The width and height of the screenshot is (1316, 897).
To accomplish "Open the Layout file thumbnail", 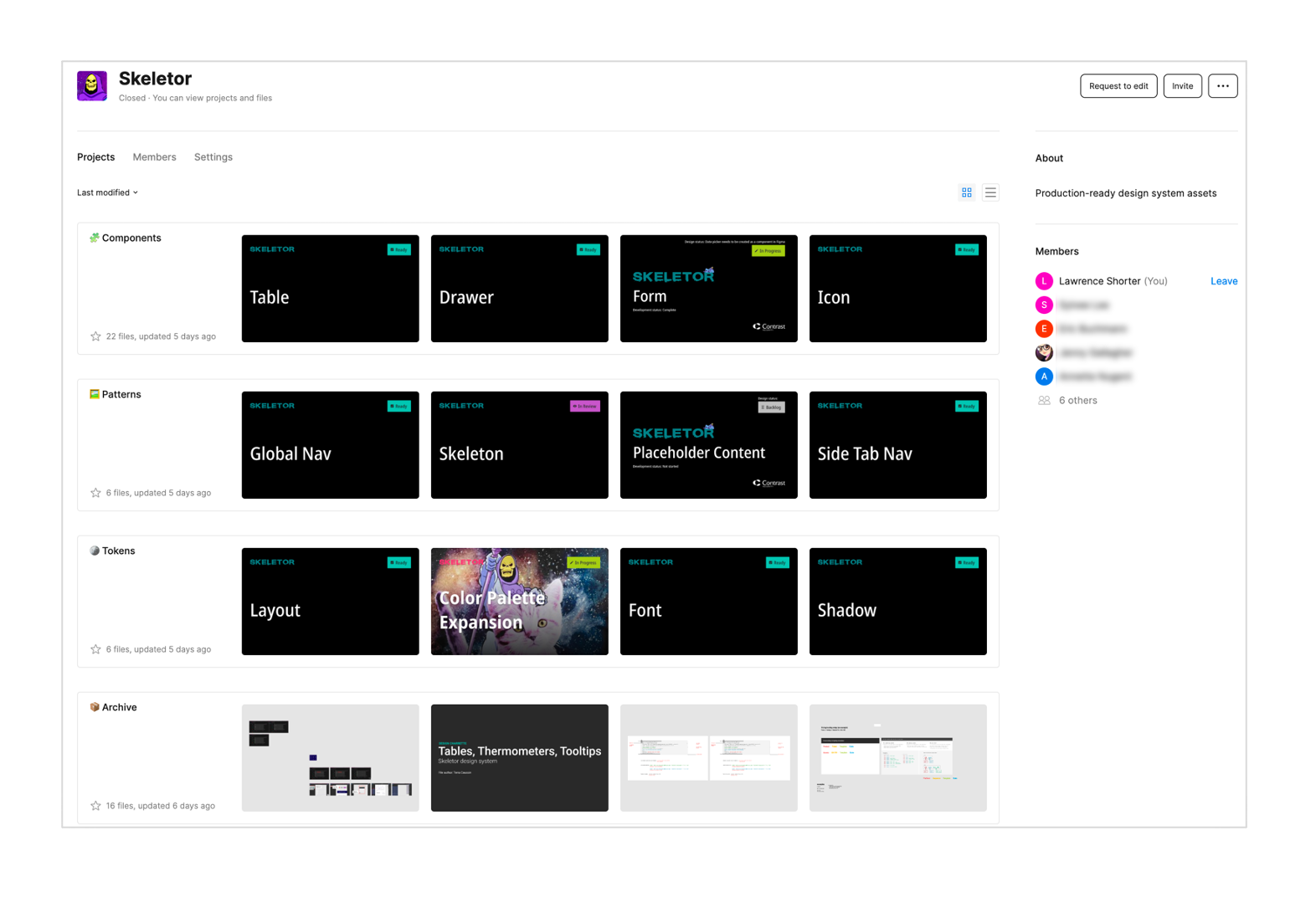I will coord(330,602).
